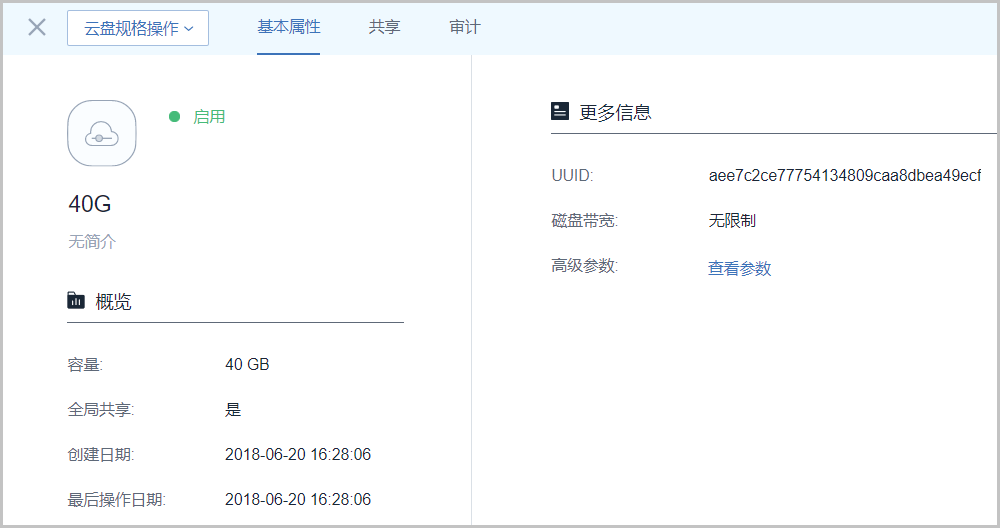The image size is (1000, 528).
Task: Click the 40G offering name
Action: (90, 204)
